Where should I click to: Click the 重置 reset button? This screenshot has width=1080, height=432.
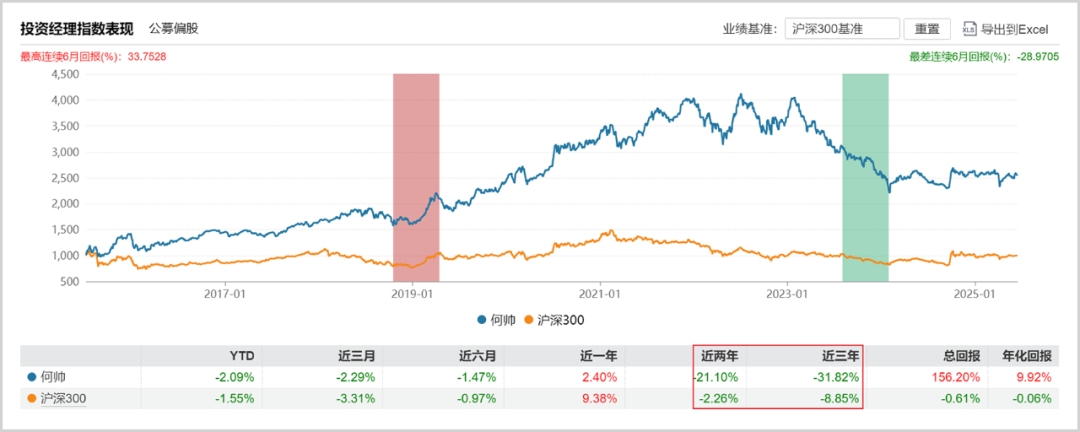click(926, 29)
